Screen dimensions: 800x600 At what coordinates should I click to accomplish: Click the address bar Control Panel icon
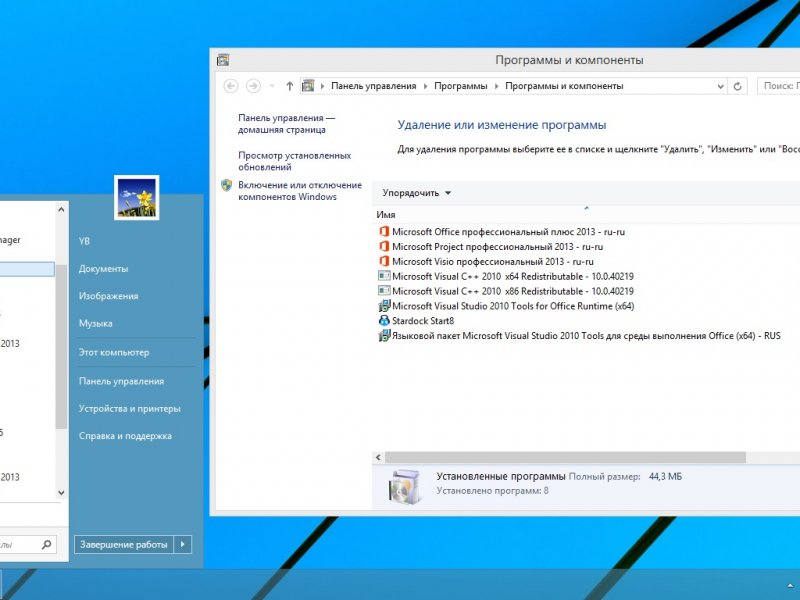[308, 86]
